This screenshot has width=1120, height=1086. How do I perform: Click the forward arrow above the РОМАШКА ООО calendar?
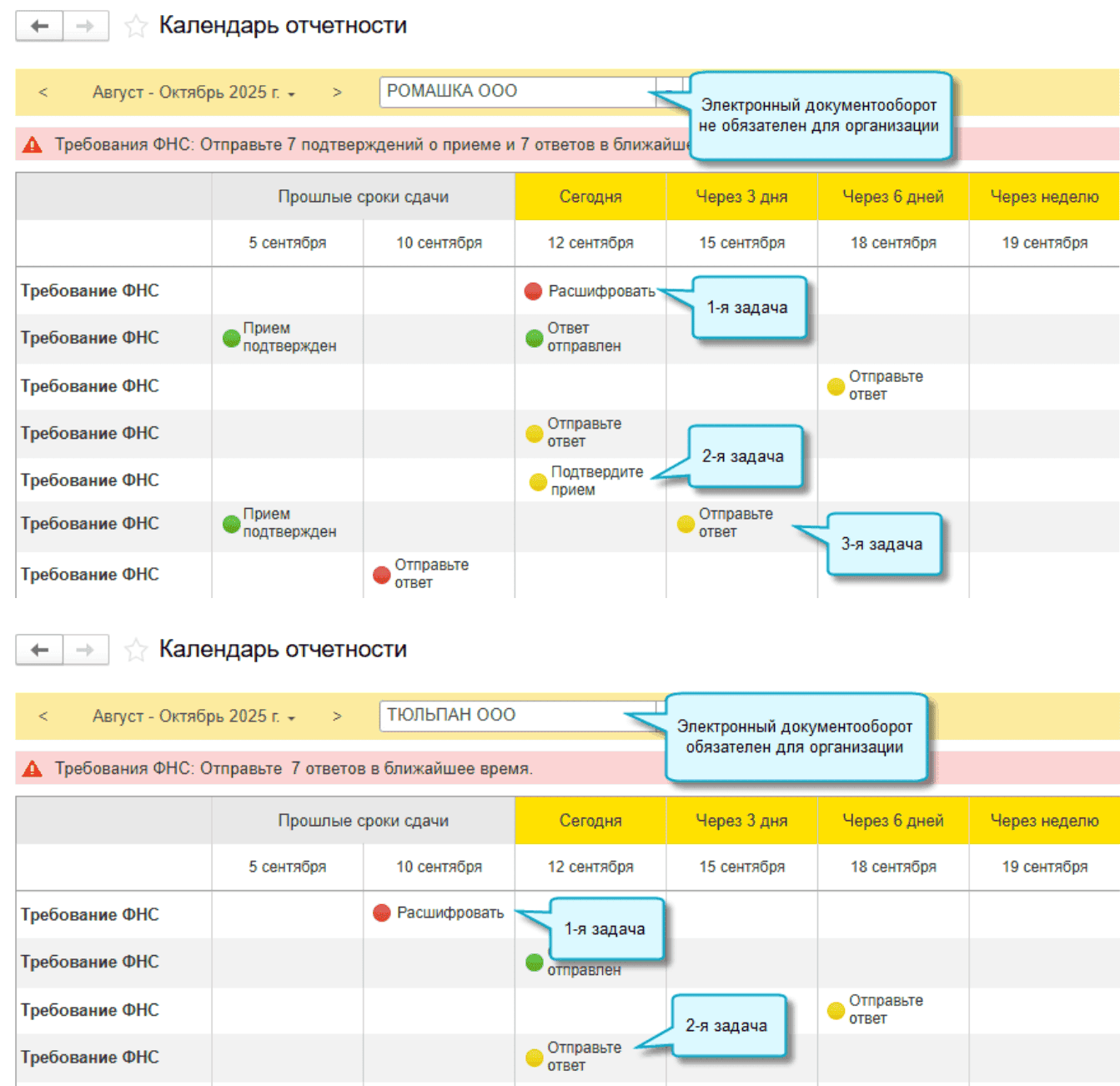[86, 26]
